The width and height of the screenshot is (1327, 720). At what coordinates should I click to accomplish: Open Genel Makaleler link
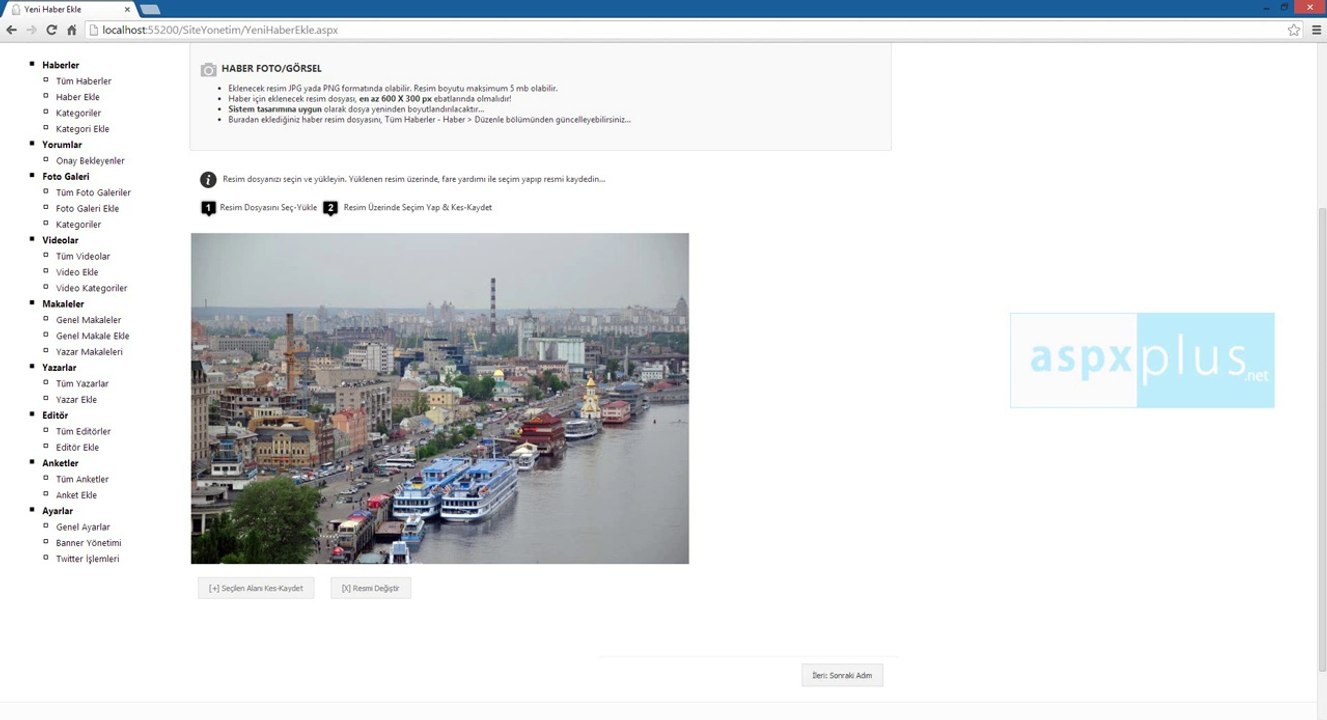tap(88, 320)
